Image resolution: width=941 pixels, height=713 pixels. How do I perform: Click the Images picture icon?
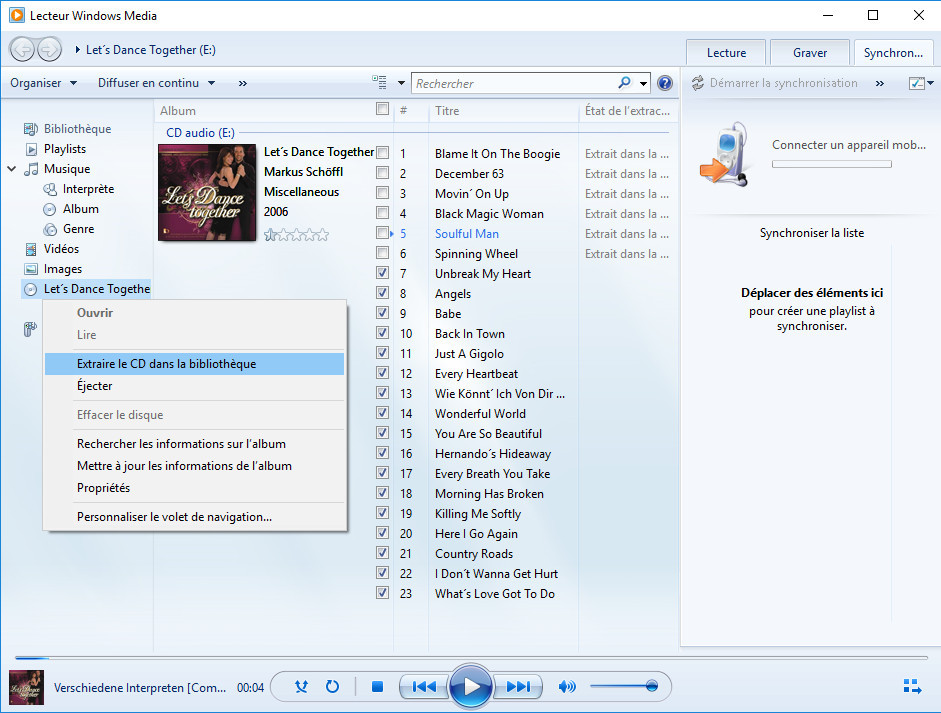[x=31, y=269]
